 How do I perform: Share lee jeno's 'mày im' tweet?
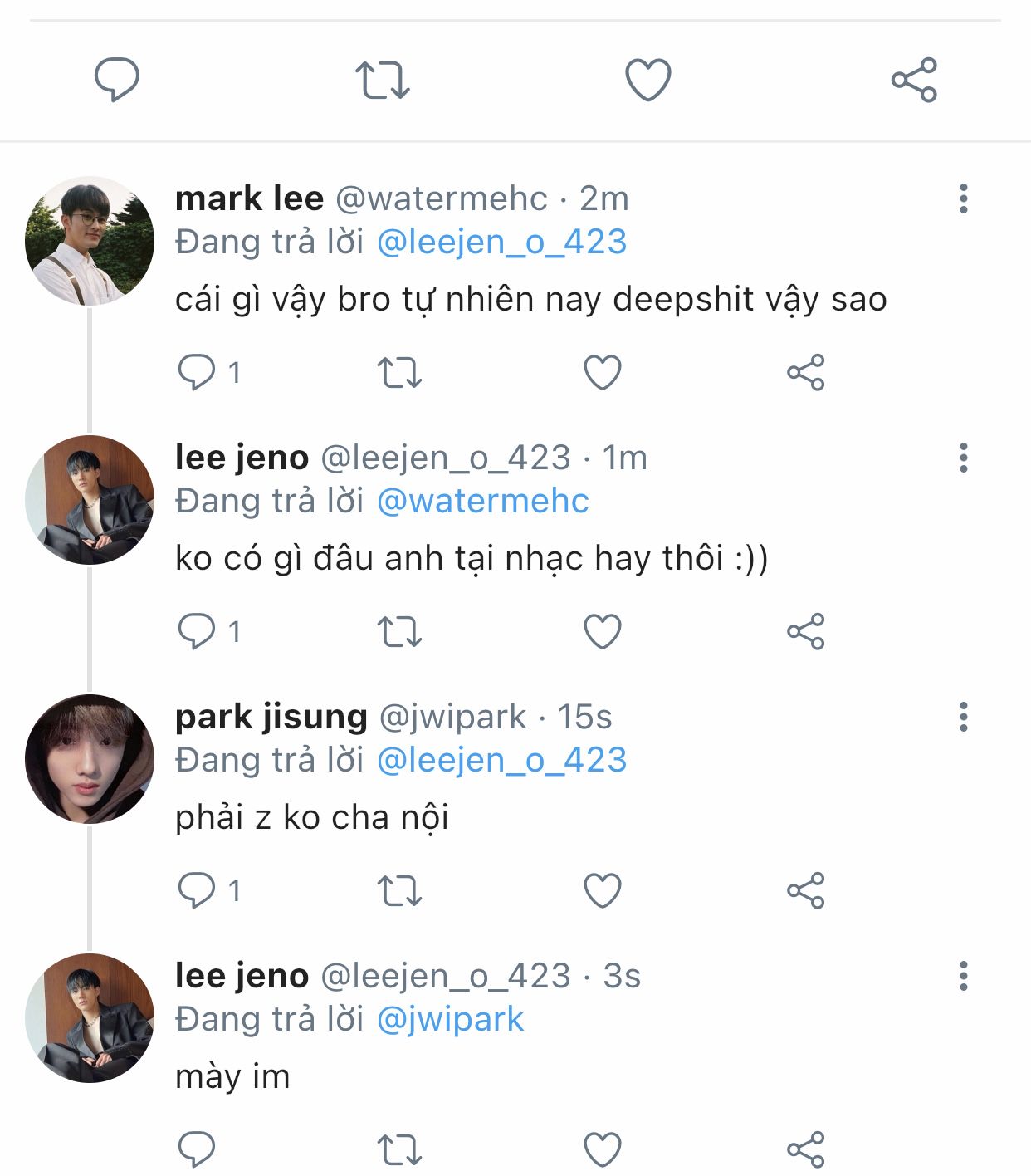(x=805, y=1149)
